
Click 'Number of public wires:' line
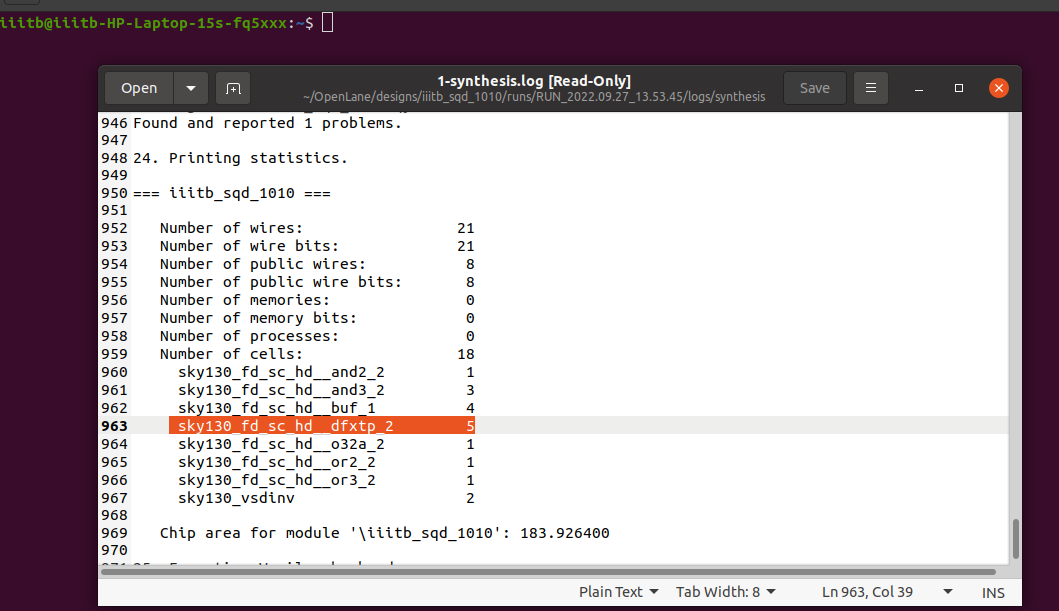[317, 264]
